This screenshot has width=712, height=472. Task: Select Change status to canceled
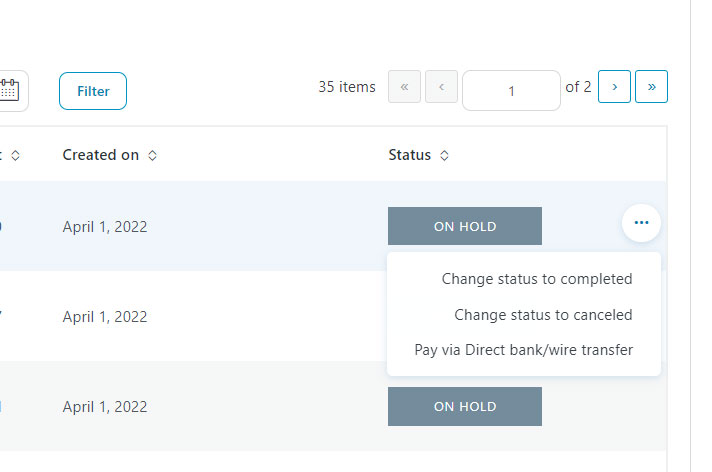(x=543, y=314)
